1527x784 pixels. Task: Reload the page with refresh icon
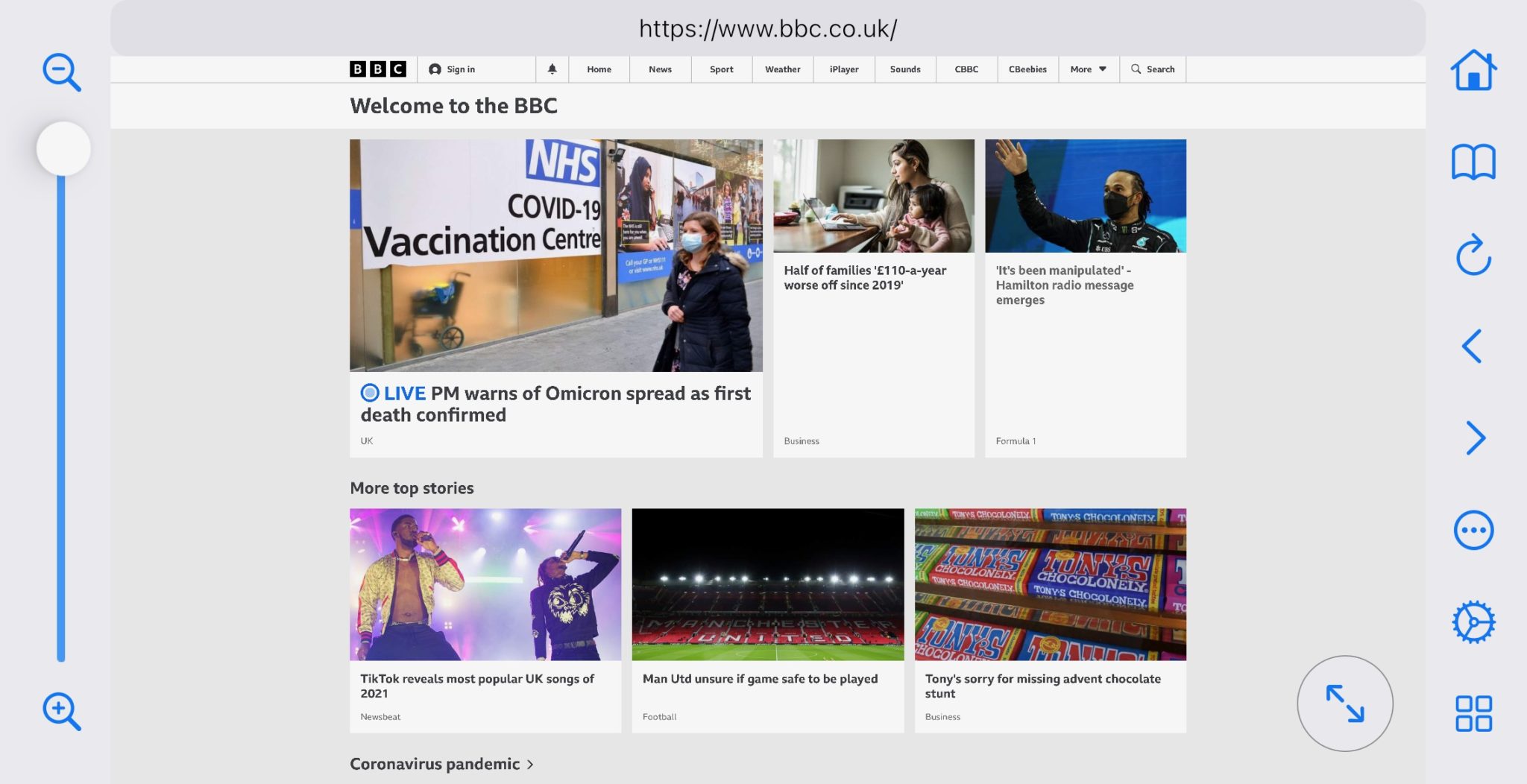tap(1473, 255)
